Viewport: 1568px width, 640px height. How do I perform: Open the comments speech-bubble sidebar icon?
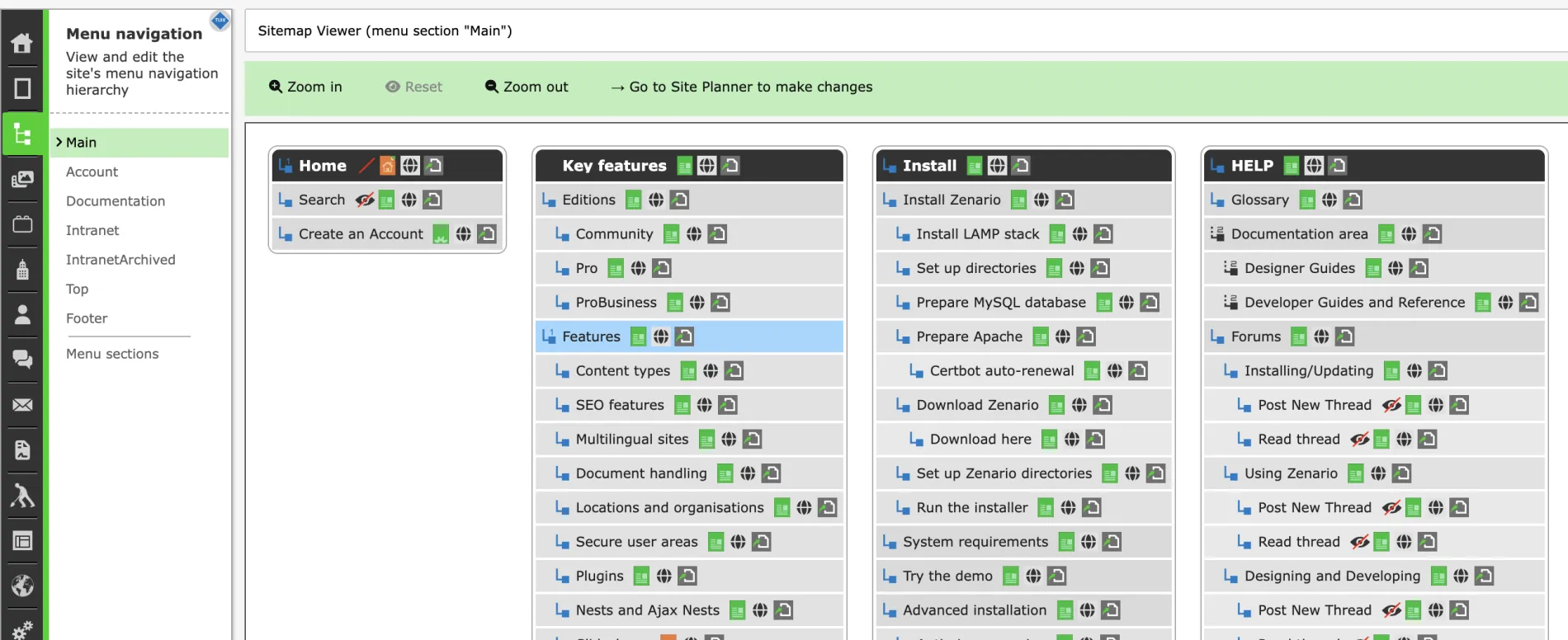coord(22,360)
